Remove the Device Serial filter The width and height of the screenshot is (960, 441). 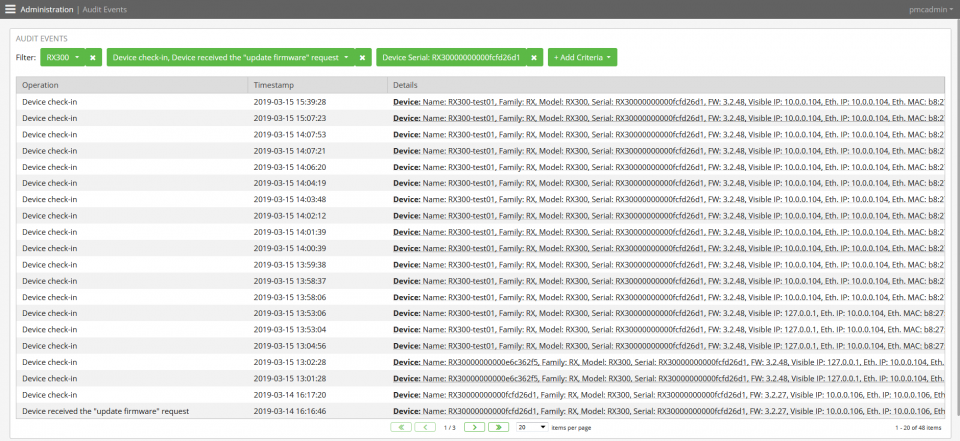(x=535, y=58)
